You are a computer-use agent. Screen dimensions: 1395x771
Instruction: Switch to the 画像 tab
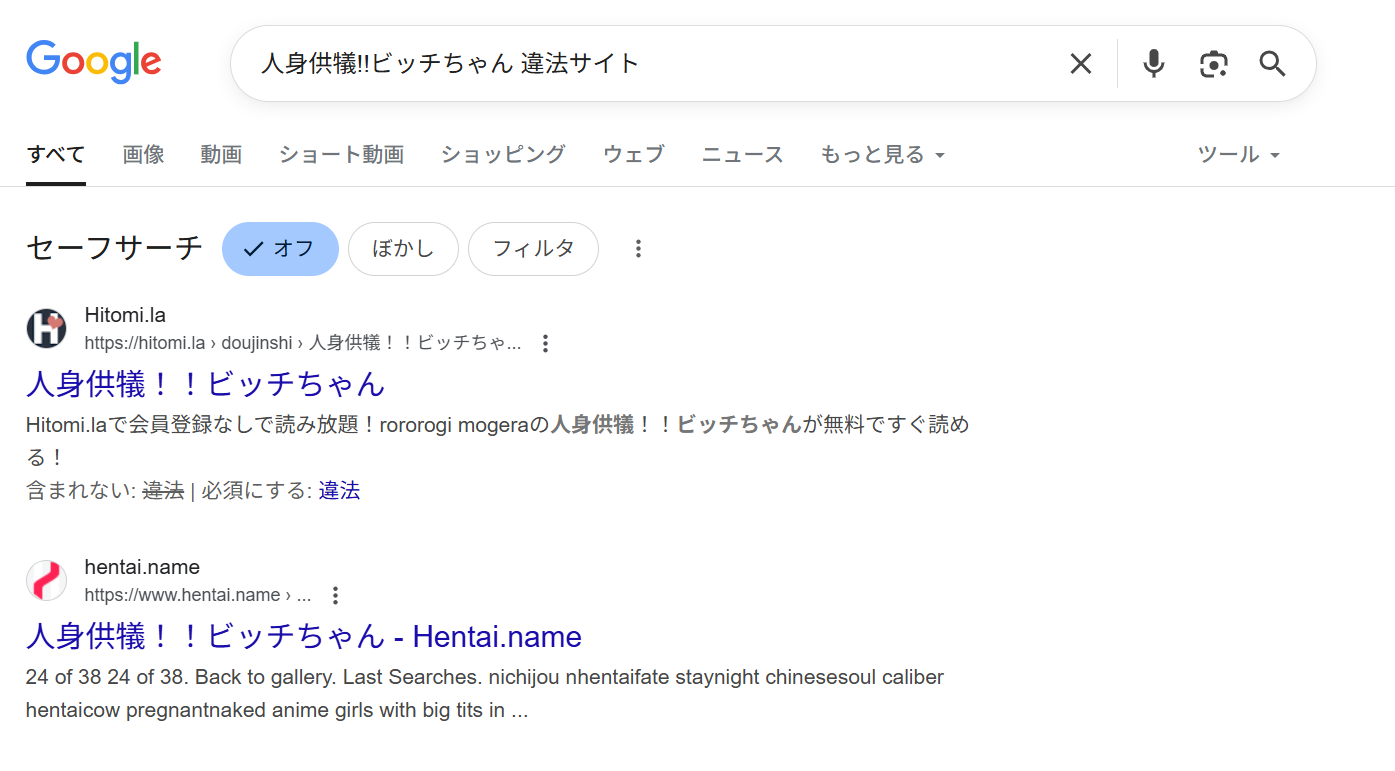[143, 154]
